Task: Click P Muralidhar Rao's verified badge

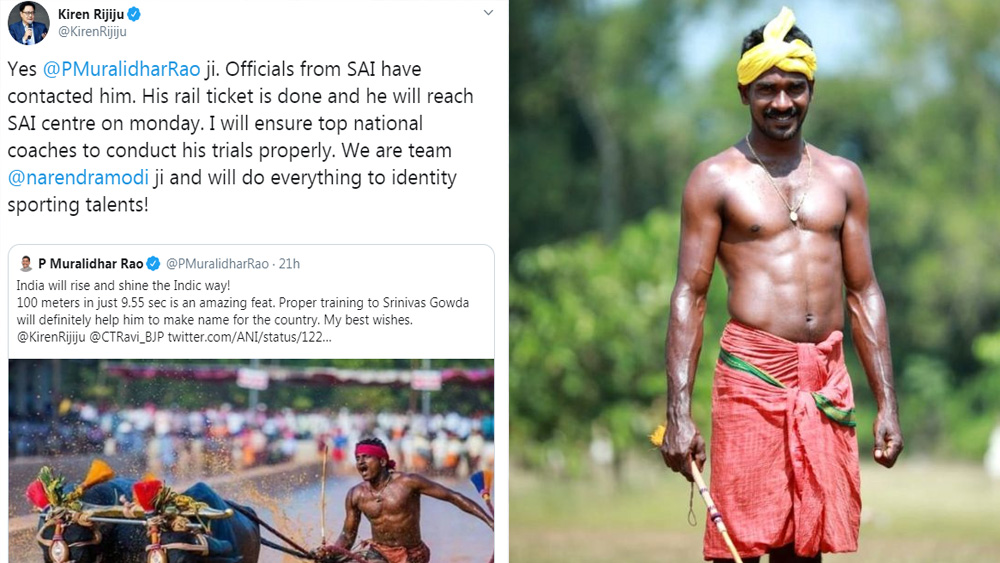Action: 153,263
